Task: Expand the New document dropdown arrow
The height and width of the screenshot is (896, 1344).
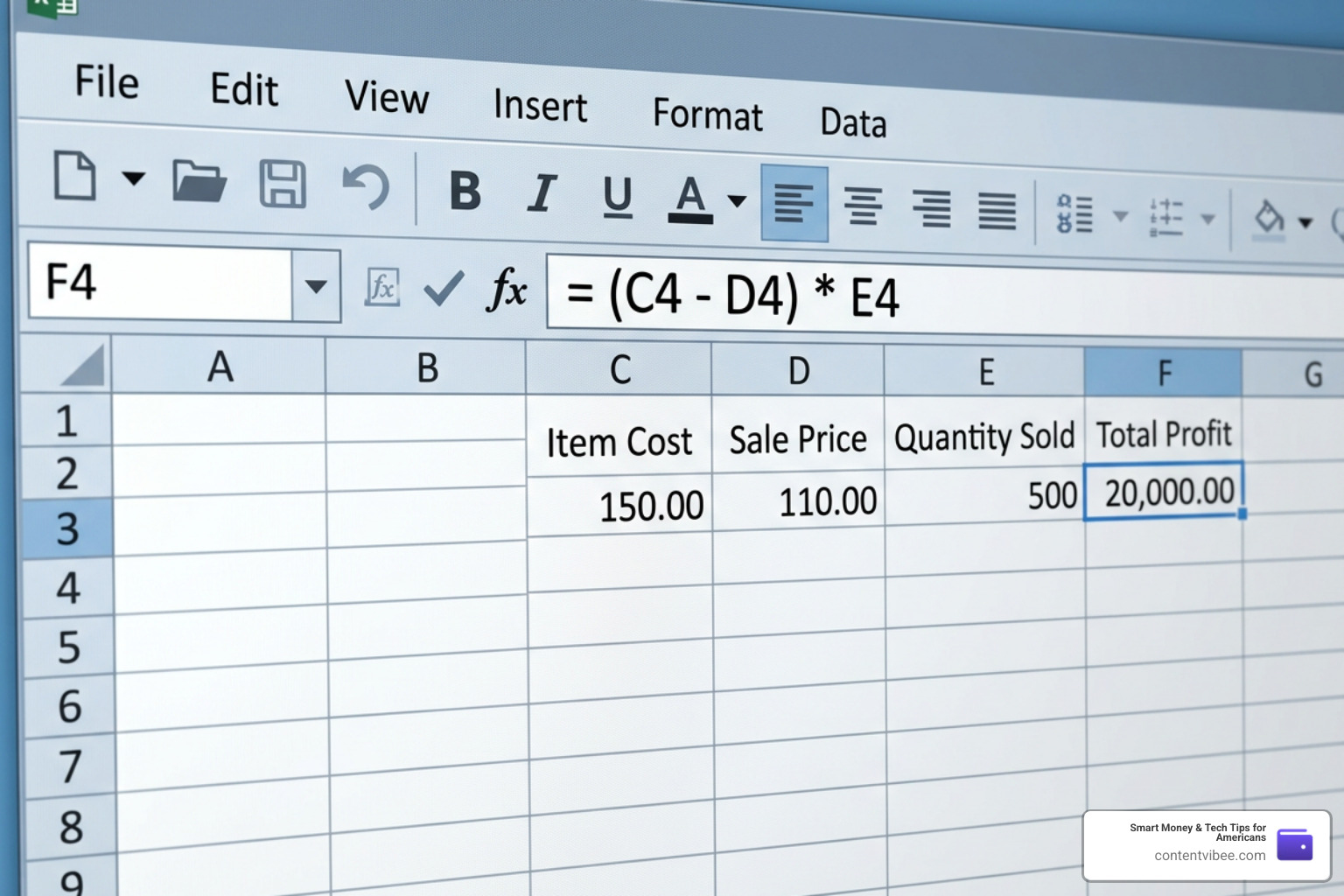Action: 133,179
